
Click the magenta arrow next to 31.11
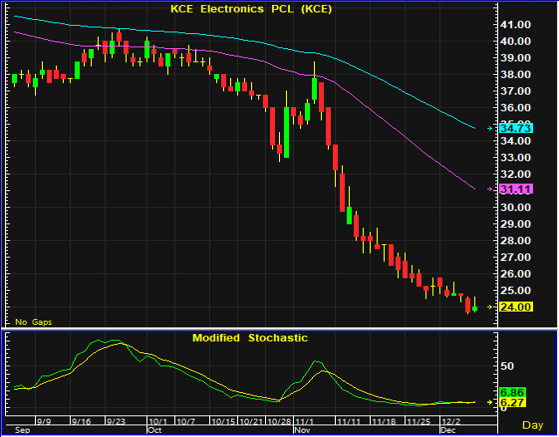tap(490, 189)
